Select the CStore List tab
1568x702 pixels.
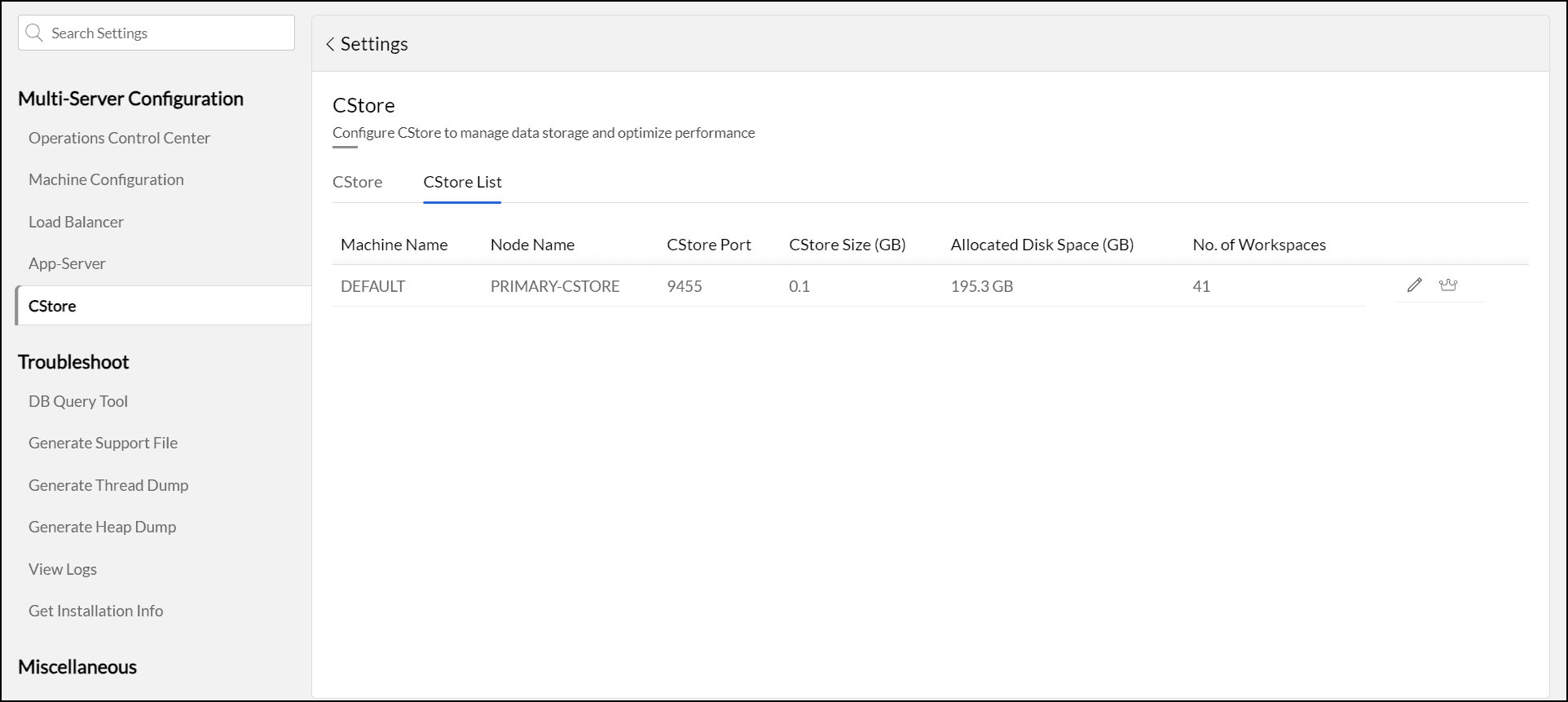pyautogui.click(x=462, y=182)
